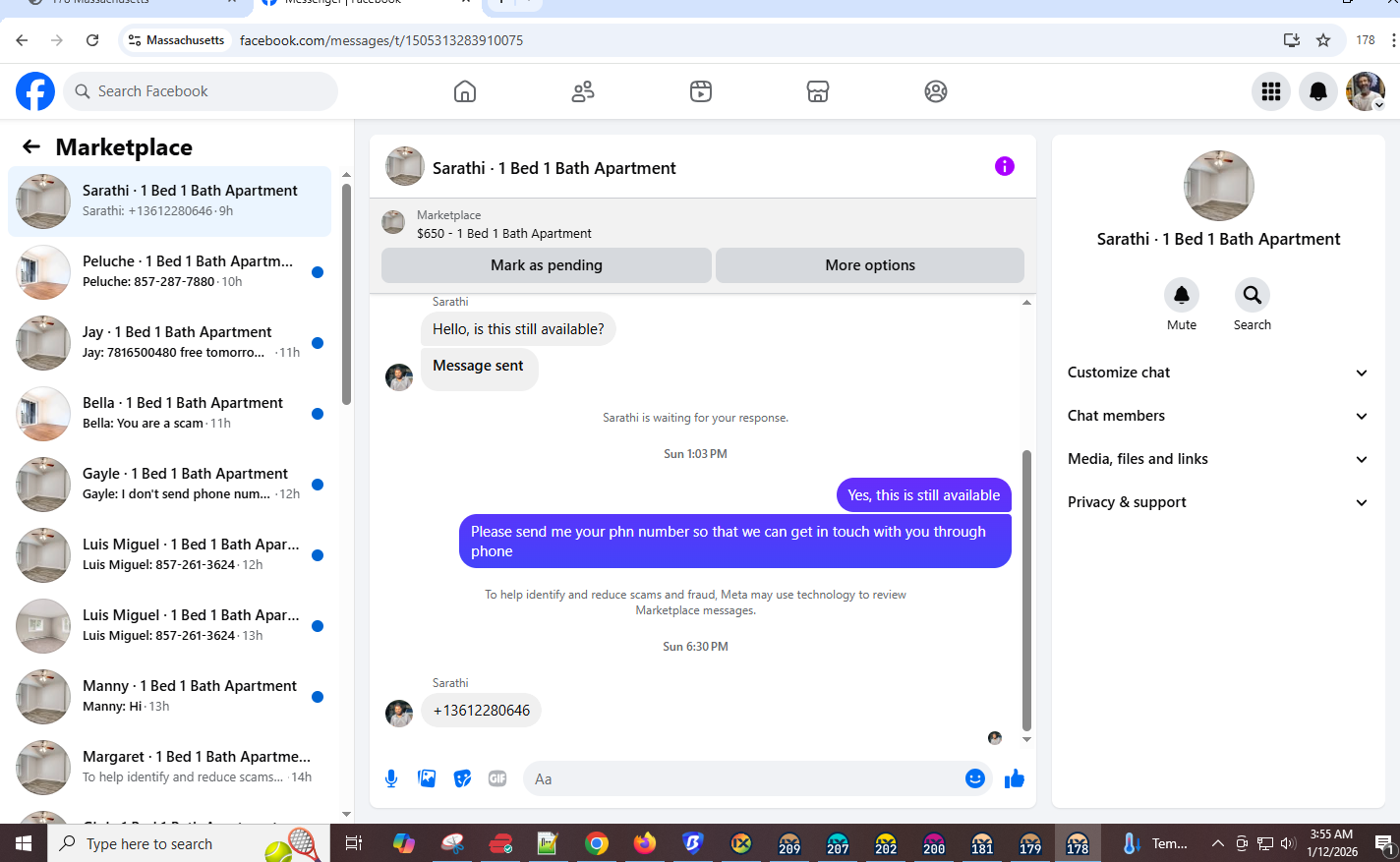Go to the Home feed icon
The width and height of the screenshot is (1400, 862).
(x=465, y=91)
